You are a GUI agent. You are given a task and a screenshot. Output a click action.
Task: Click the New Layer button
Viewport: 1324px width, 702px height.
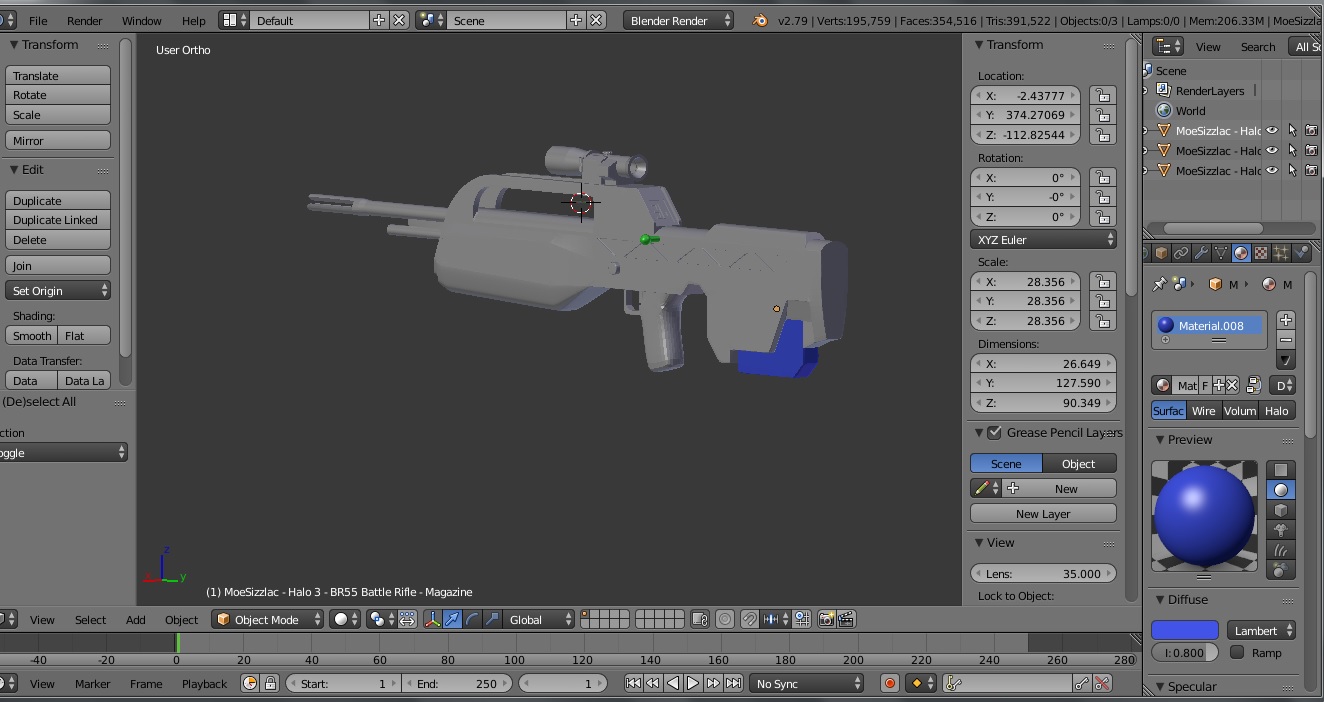(1043, 514)
